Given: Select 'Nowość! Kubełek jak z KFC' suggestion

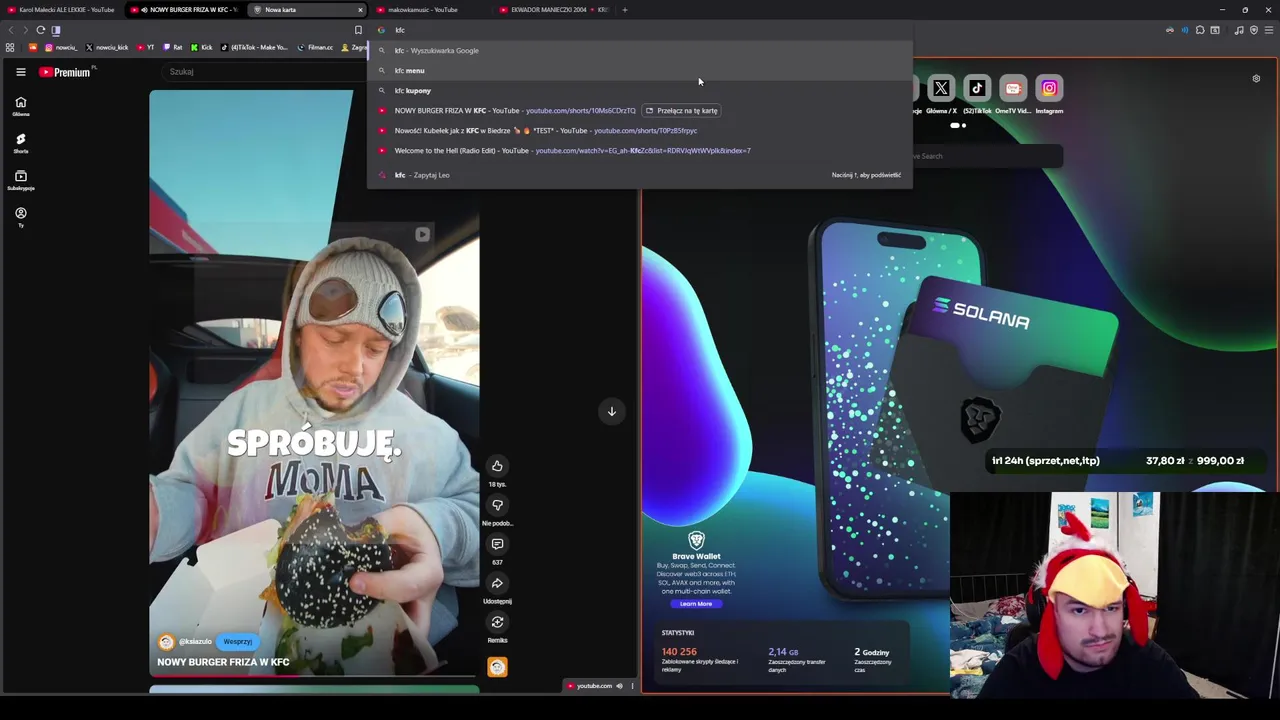Looking at the screenshot, I should 640,130.
